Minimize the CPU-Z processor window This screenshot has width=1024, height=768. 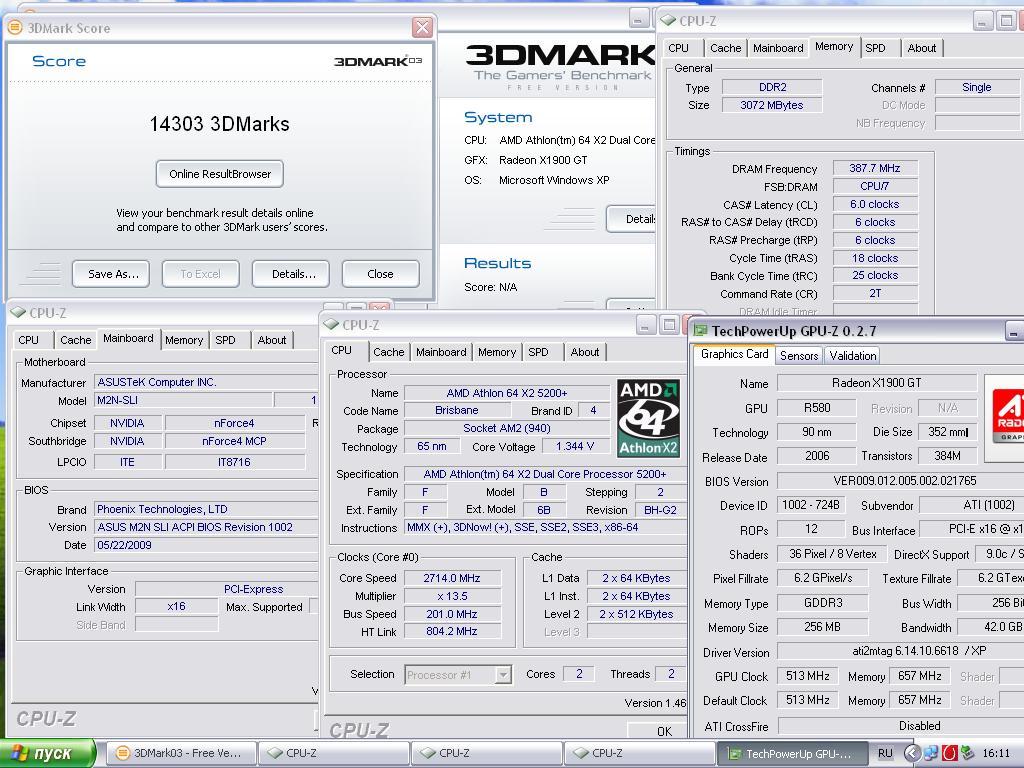[645, 325]
